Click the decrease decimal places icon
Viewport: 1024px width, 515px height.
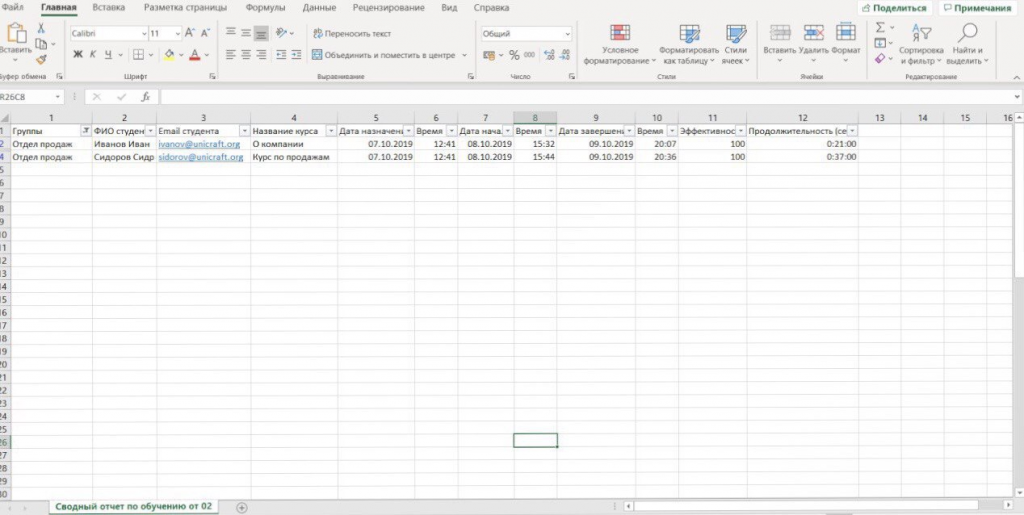point(565,55)
